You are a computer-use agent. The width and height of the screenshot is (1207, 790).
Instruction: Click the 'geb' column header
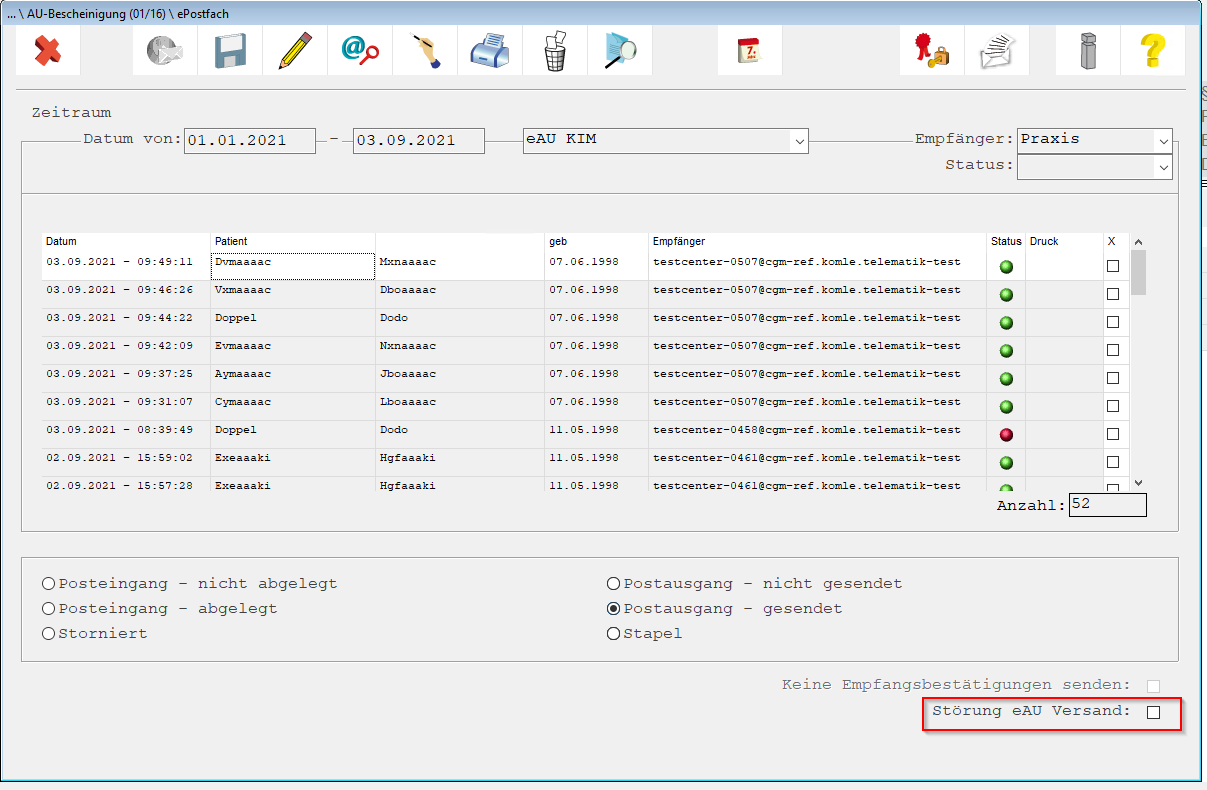[x=597, y=242]
